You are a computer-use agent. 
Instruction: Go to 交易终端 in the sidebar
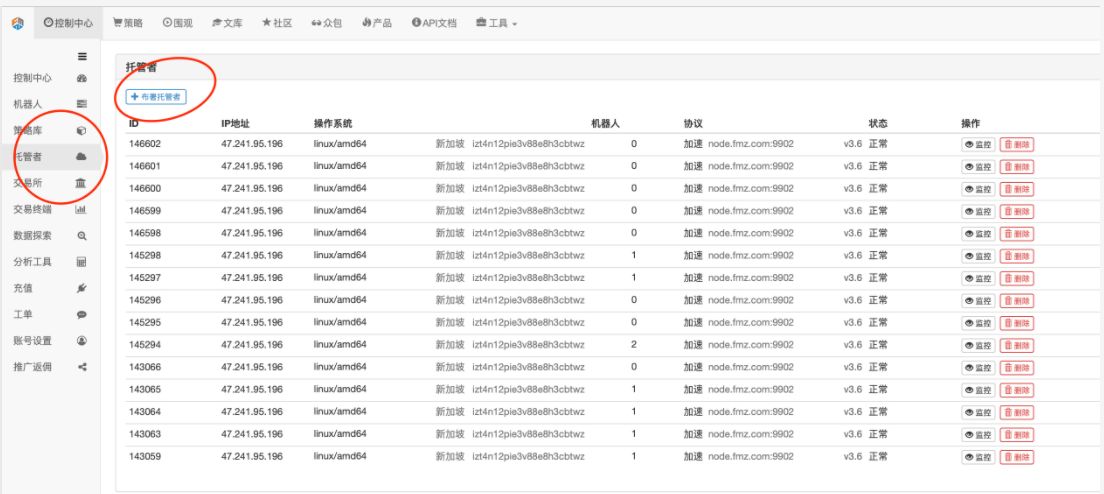(x=32, y=209)
